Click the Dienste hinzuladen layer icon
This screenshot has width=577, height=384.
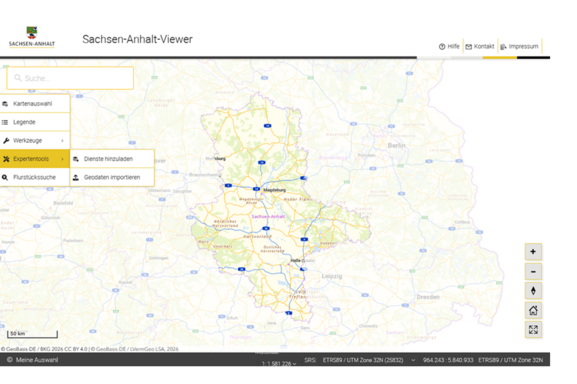tap(76, 159)
